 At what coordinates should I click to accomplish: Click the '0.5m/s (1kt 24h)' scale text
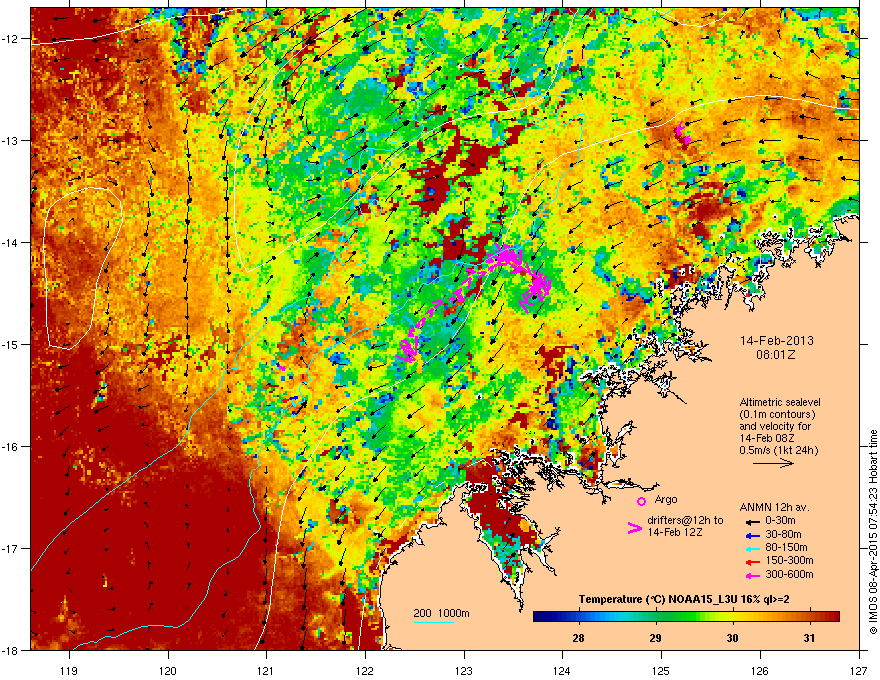click(x=779, y=450)
